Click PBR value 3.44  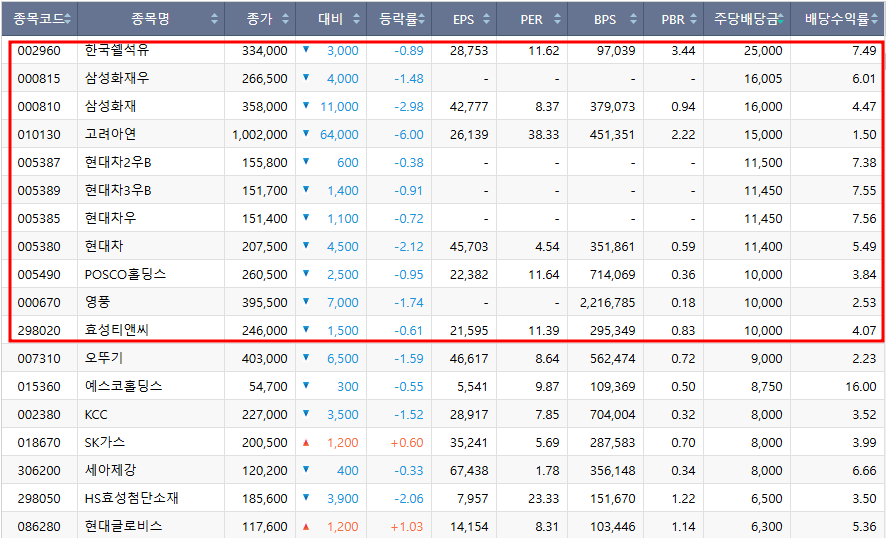click(x=683, y=50)
